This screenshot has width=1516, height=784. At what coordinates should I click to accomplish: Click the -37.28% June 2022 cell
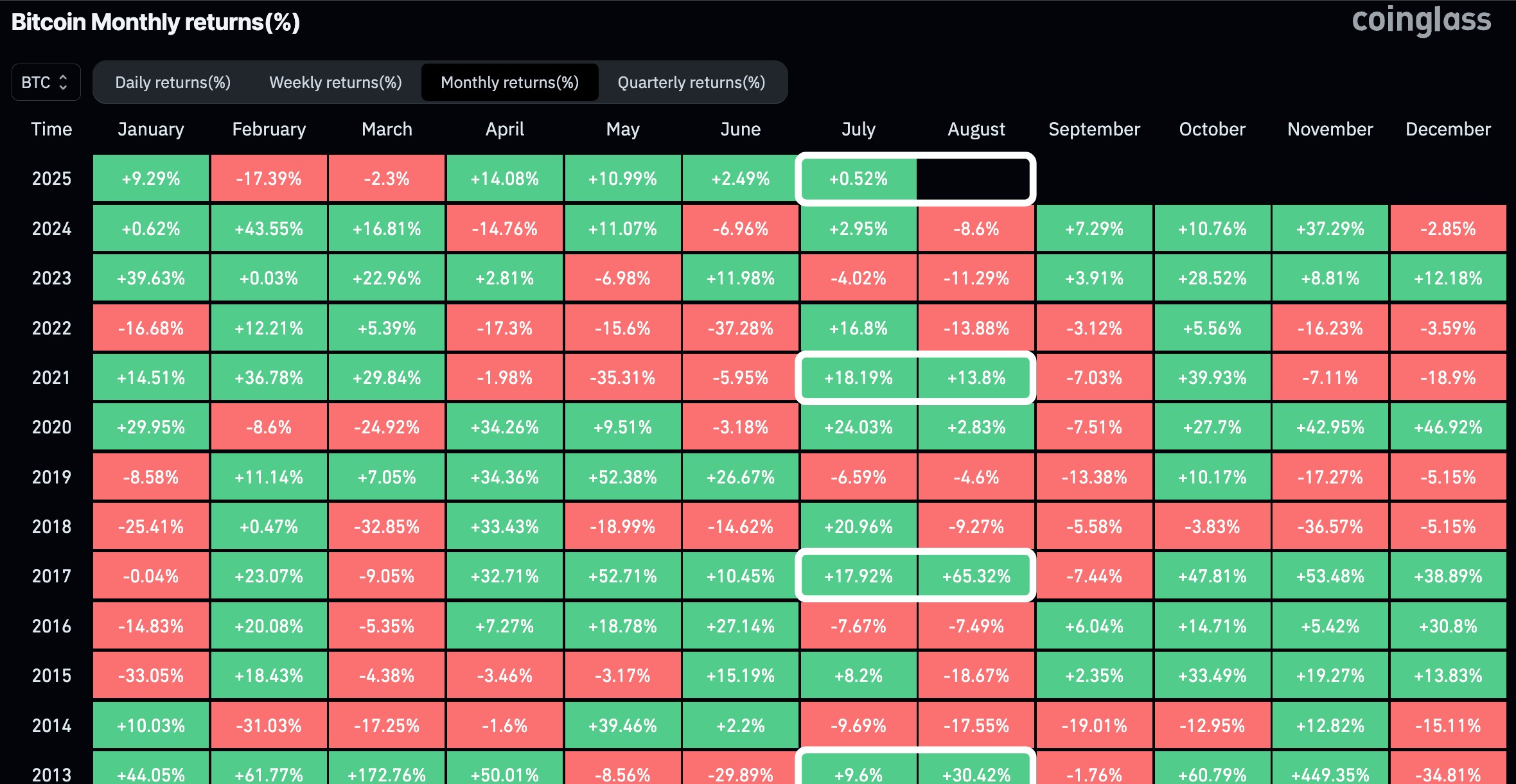tap(741, 327)
